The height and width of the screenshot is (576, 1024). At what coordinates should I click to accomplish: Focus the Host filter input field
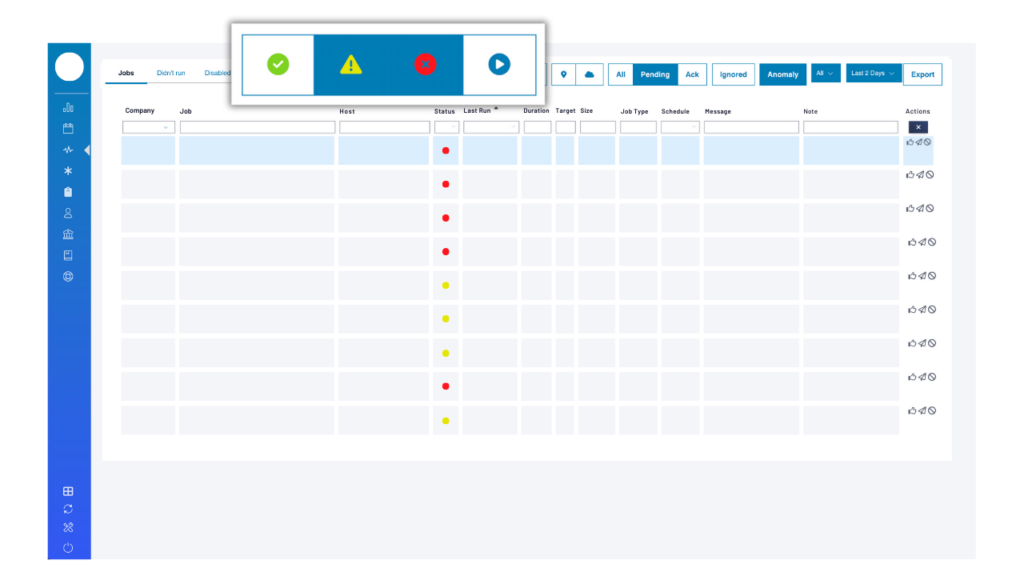point(384,127)
